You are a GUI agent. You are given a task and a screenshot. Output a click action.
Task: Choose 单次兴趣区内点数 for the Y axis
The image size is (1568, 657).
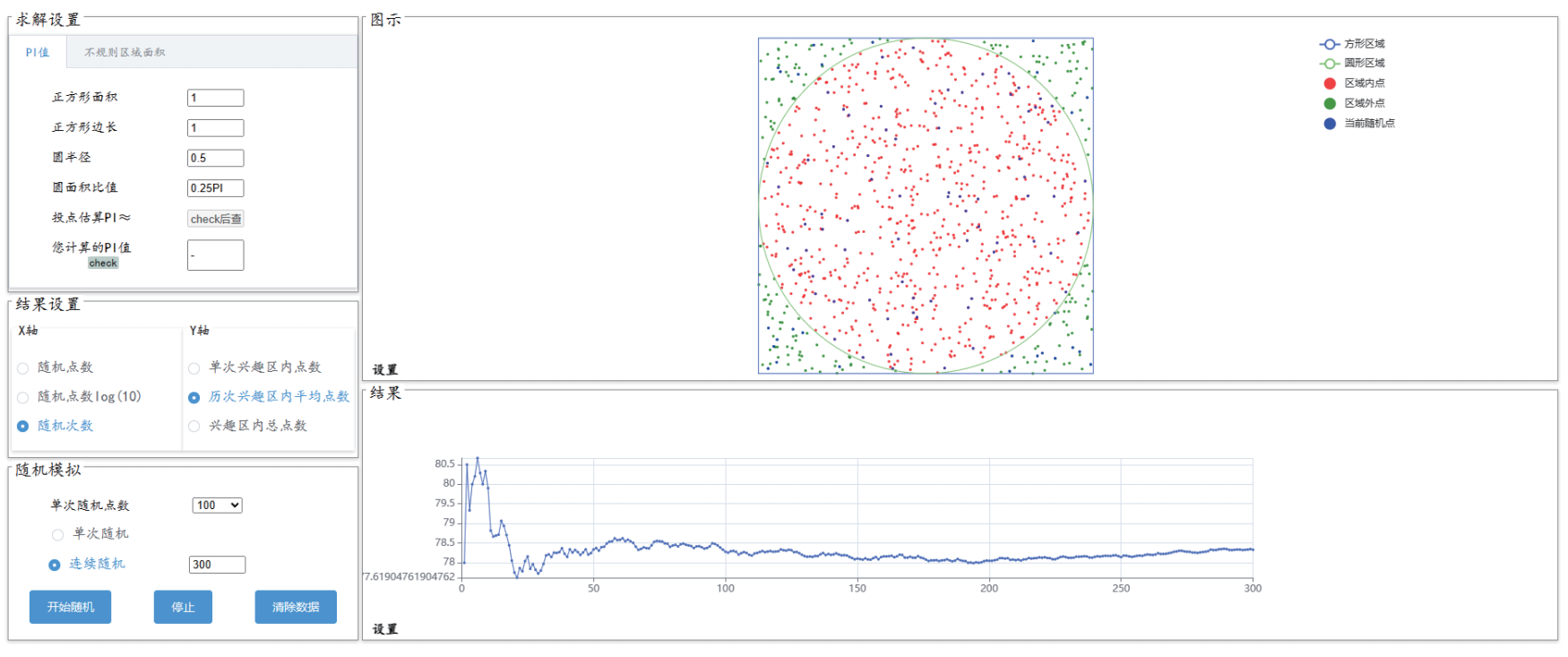click(194, 368)
